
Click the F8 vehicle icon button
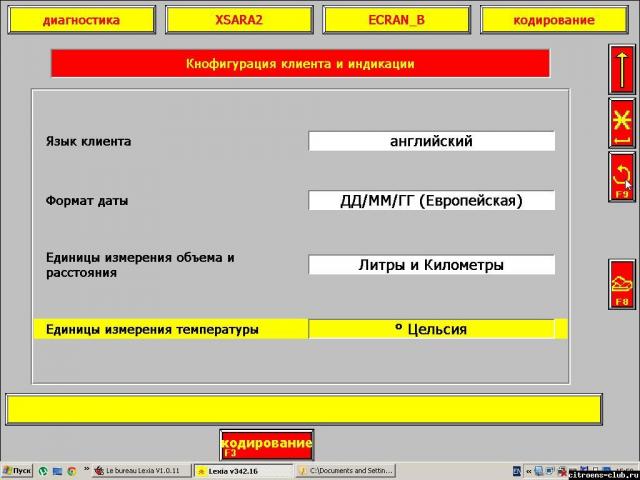(x=622, y=284)
